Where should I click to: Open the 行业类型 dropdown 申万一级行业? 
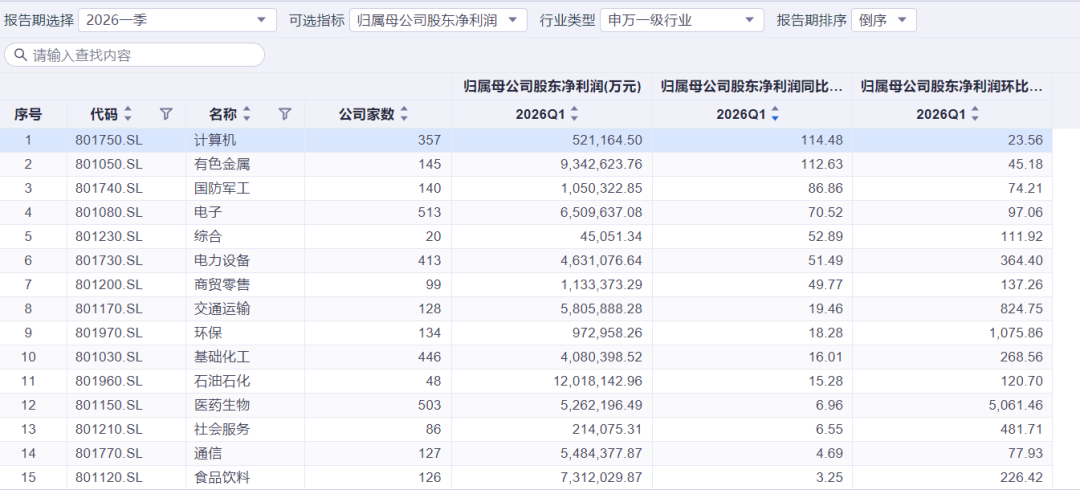click(682, 20)
